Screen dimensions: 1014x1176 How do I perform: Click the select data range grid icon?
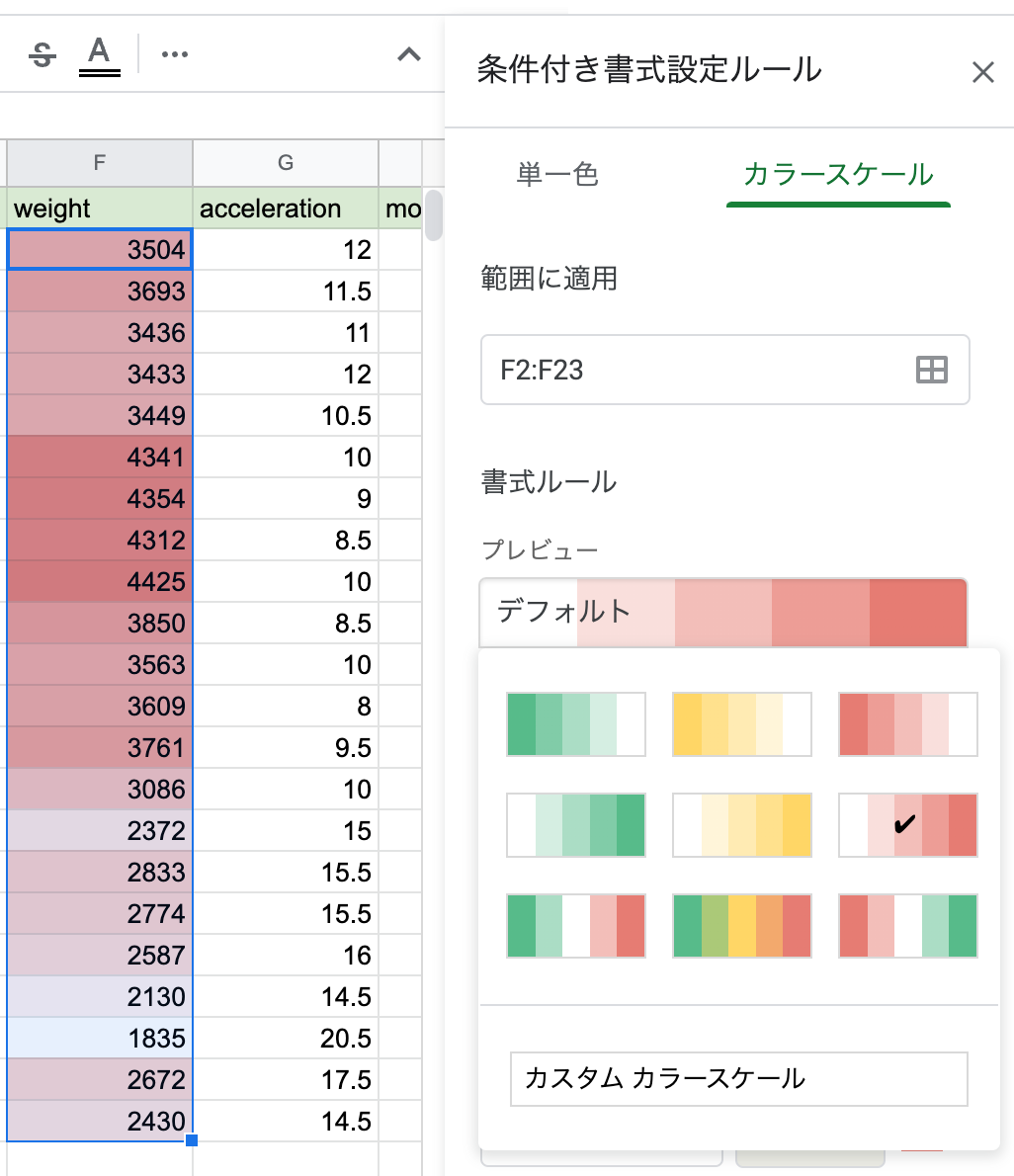[x=931, y=370]
